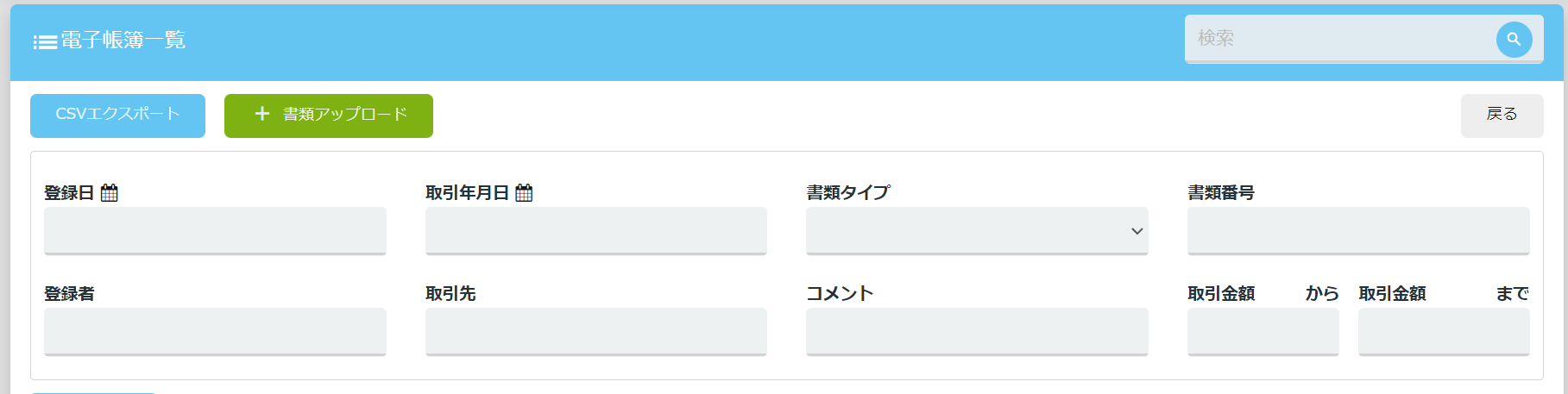The height and width of the screenshot is (394, 1568).
Task: Select the 取引年月日 input field
Action: (596, 231)
